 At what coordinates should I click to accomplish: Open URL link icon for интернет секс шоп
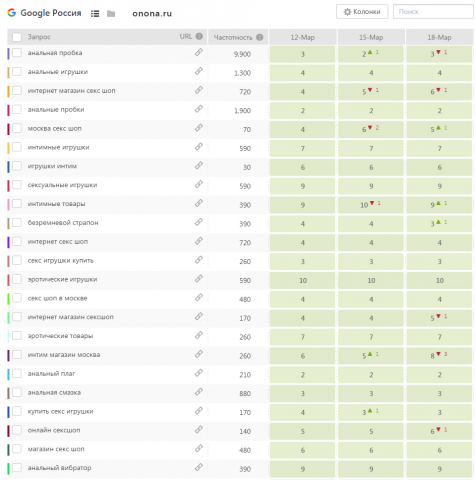(x=199, y=241)
